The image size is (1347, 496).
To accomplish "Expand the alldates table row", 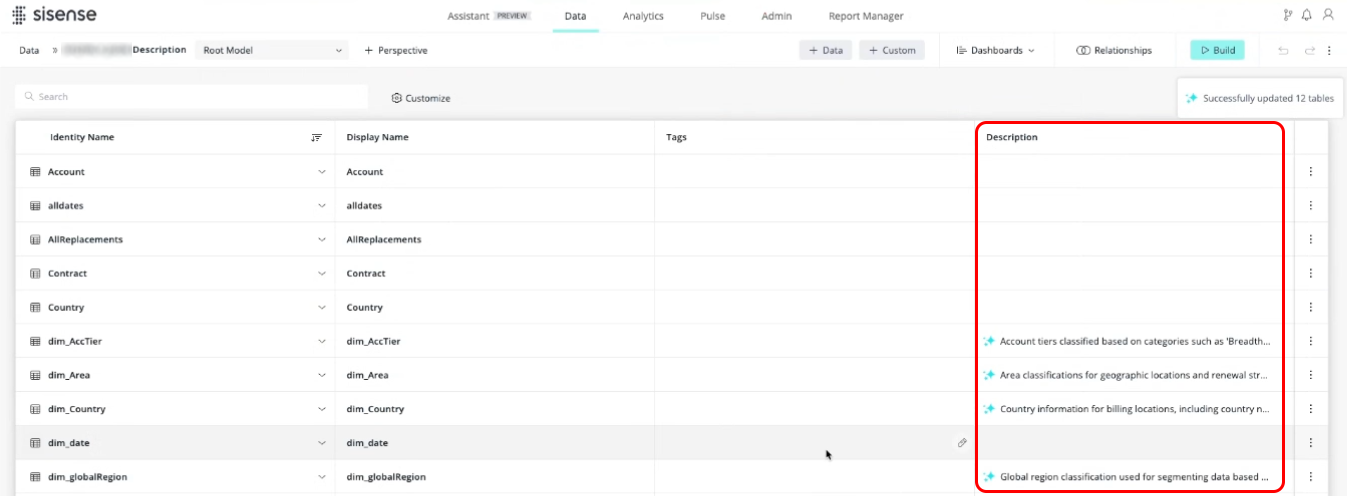I will click(x=322, y=206).
